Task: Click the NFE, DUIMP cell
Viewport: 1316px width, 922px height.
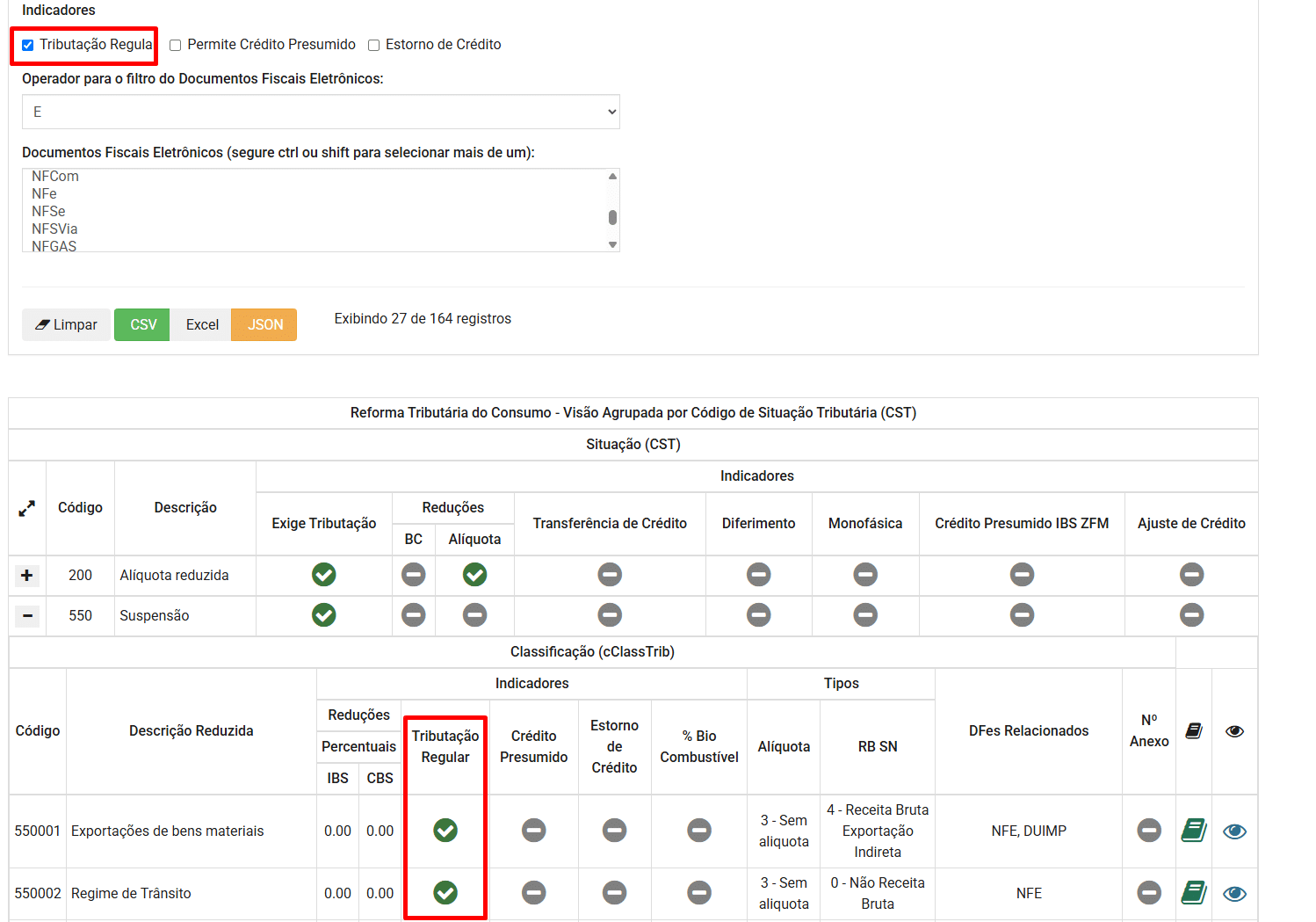Action: pyautogui.click(x=1029, y=831)
